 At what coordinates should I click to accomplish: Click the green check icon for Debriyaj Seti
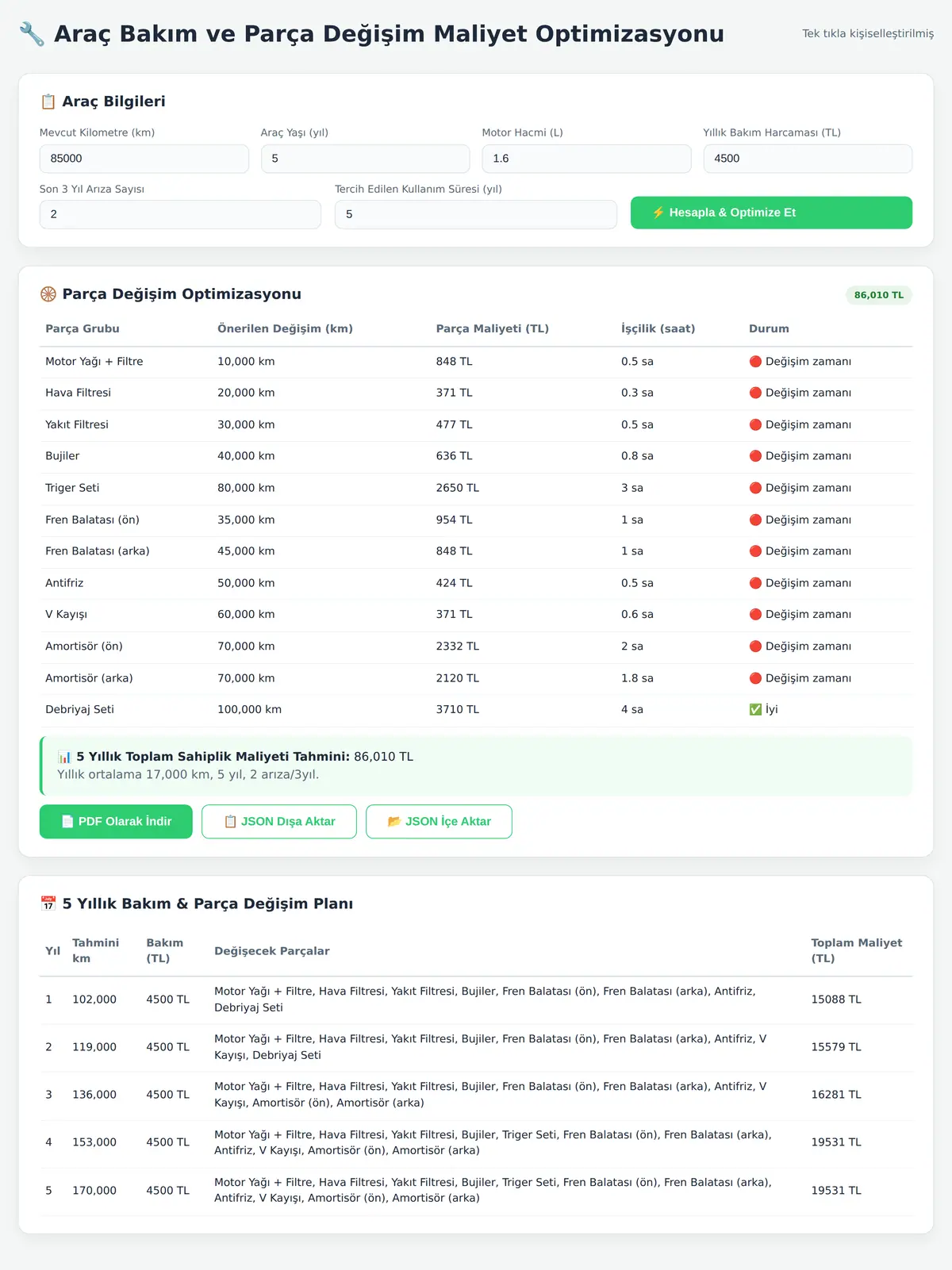tap(755, 709)
